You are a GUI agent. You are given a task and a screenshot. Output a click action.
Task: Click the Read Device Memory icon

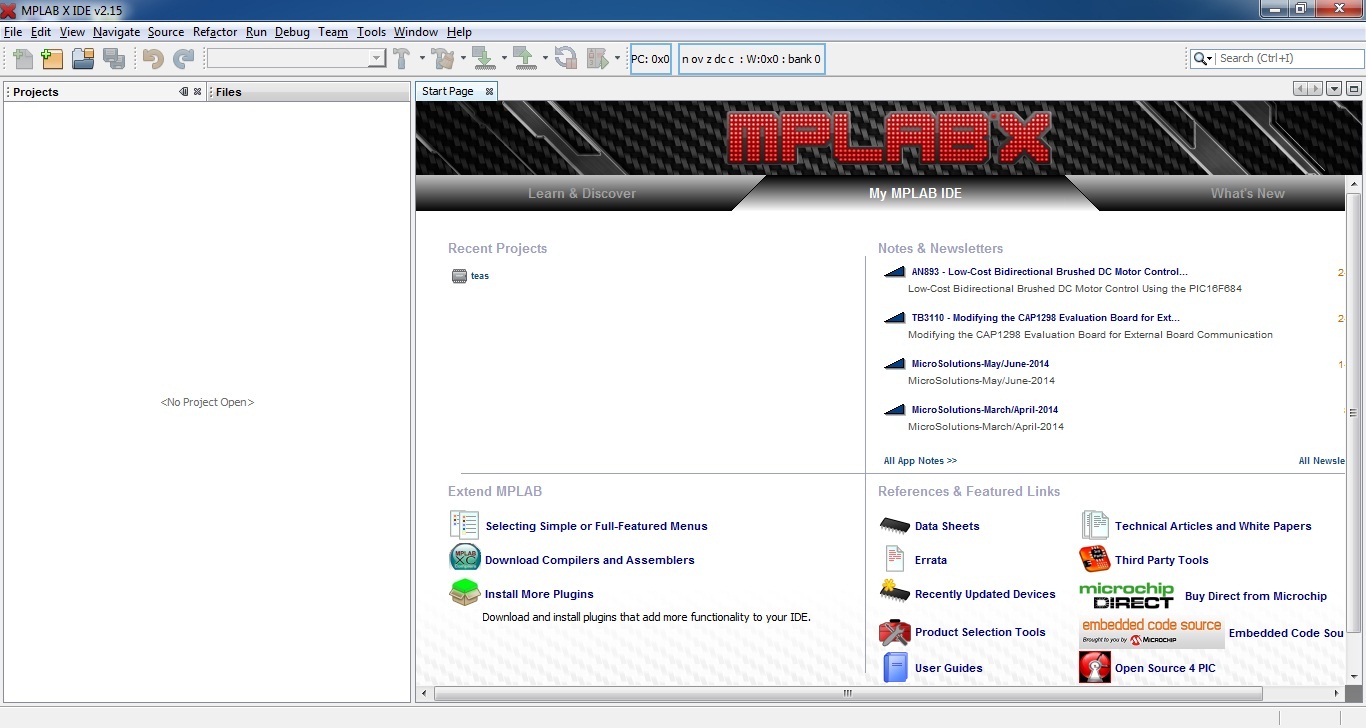pos(524,59)
